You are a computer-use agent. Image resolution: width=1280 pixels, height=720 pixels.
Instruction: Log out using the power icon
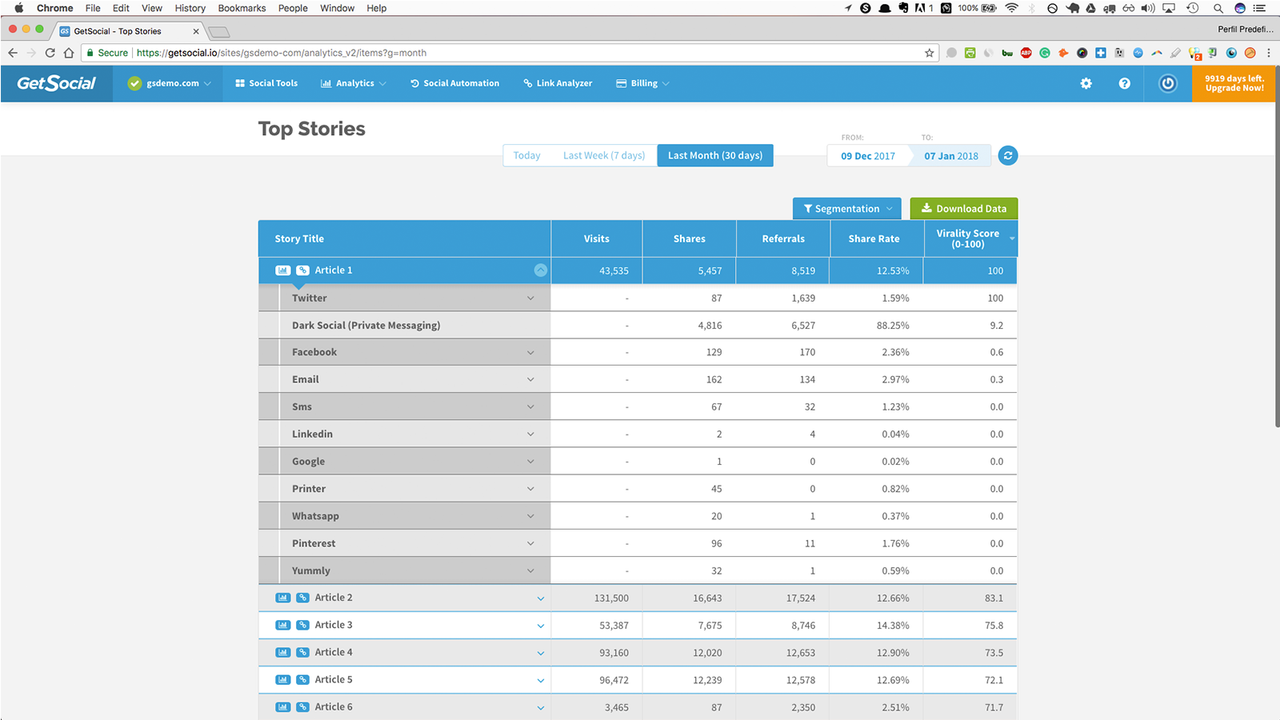coord(1167,83)
